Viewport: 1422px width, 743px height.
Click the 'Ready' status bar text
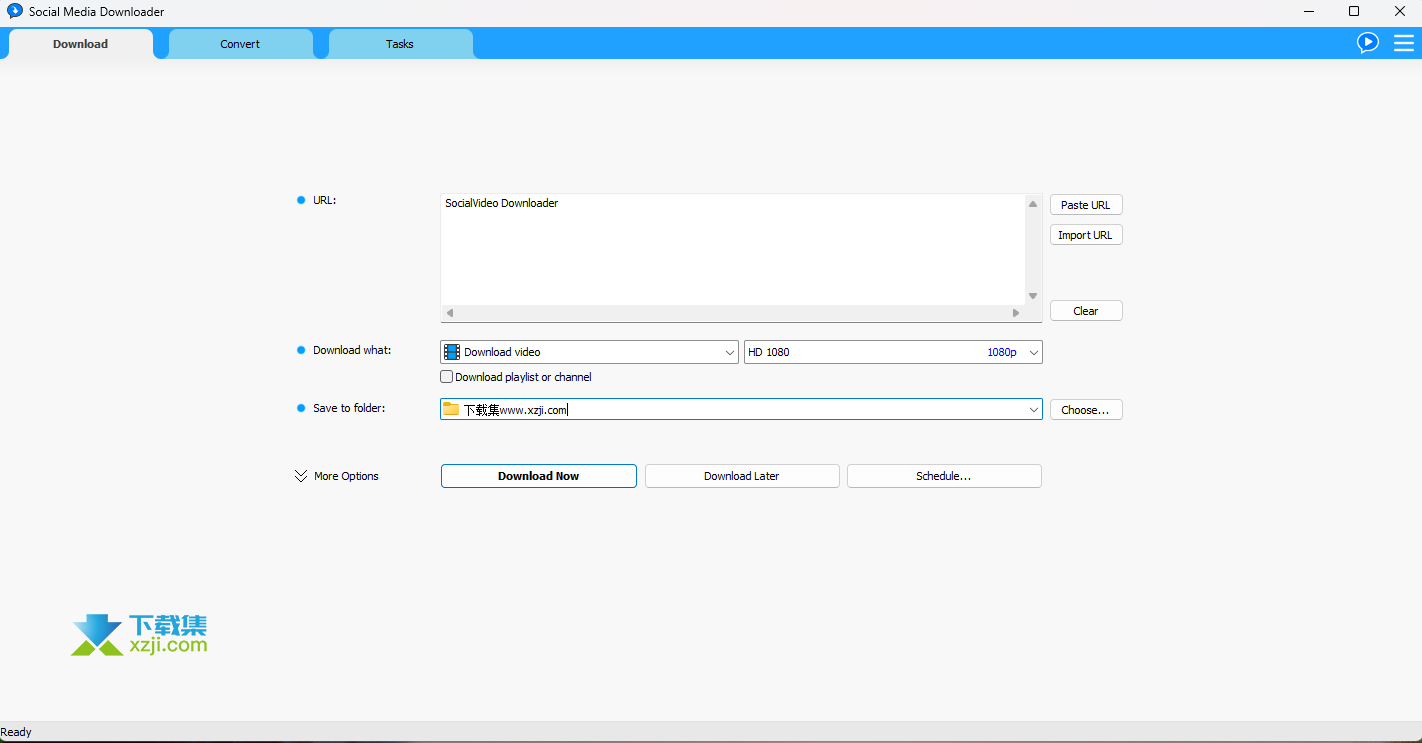16,732
